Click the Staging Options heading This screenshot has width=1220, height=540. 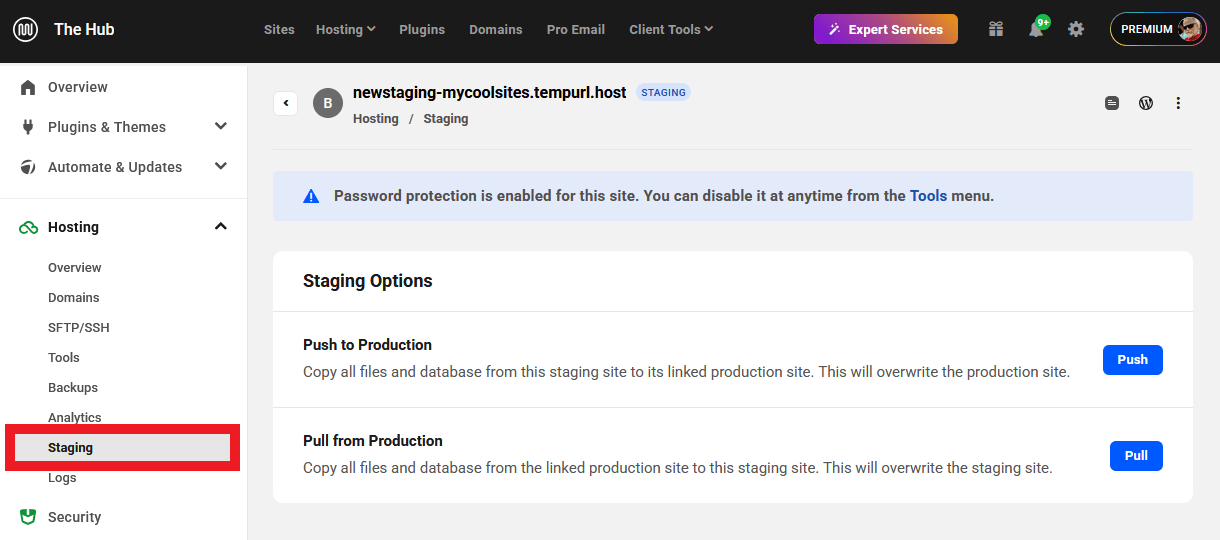point(368,281)
